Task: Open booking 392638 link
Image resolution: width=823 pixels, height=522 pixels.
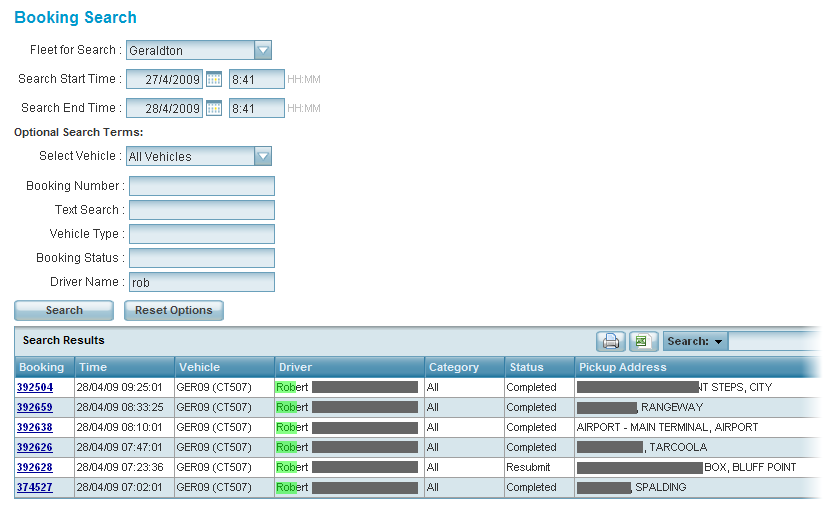Action: pos(35,427)
